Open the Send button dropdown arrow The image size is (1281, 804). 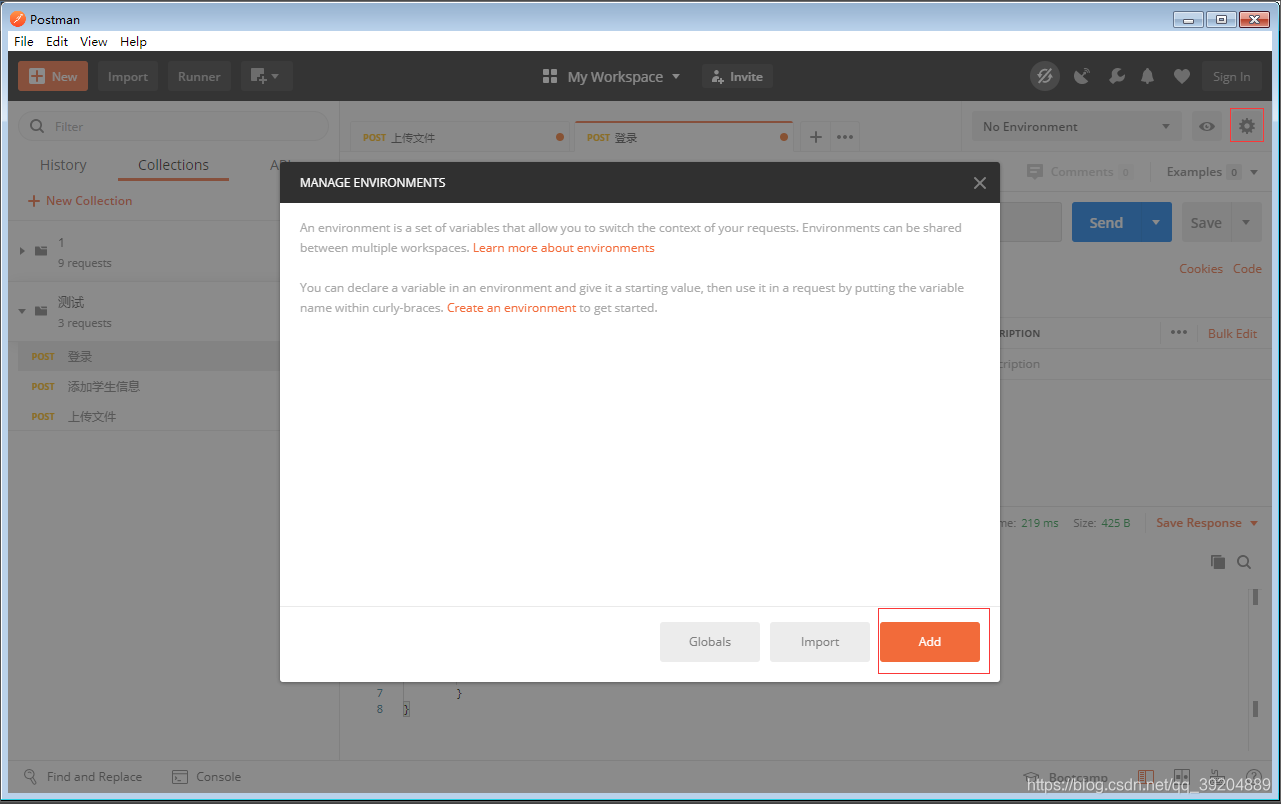point(1156,222)
